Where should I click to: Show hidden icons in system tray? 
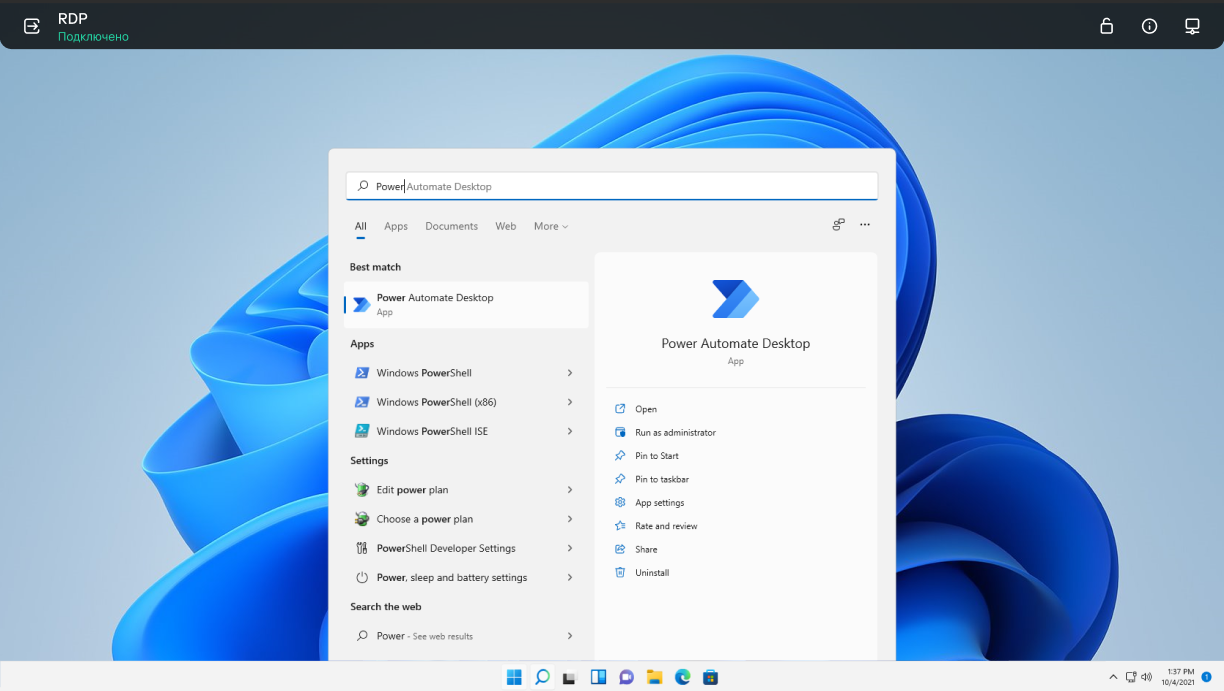1113,677
